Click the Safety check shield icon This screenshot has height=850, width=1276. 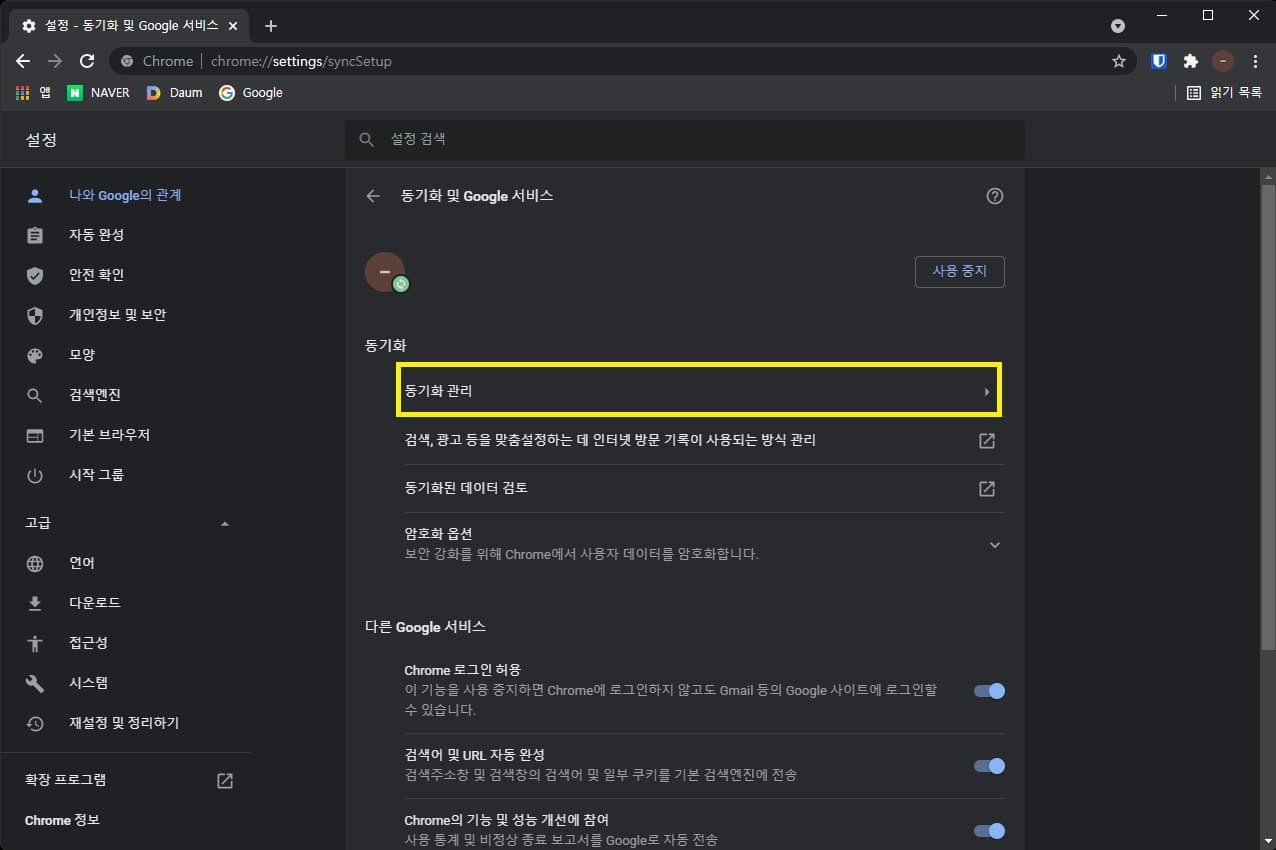coord(34,274)
